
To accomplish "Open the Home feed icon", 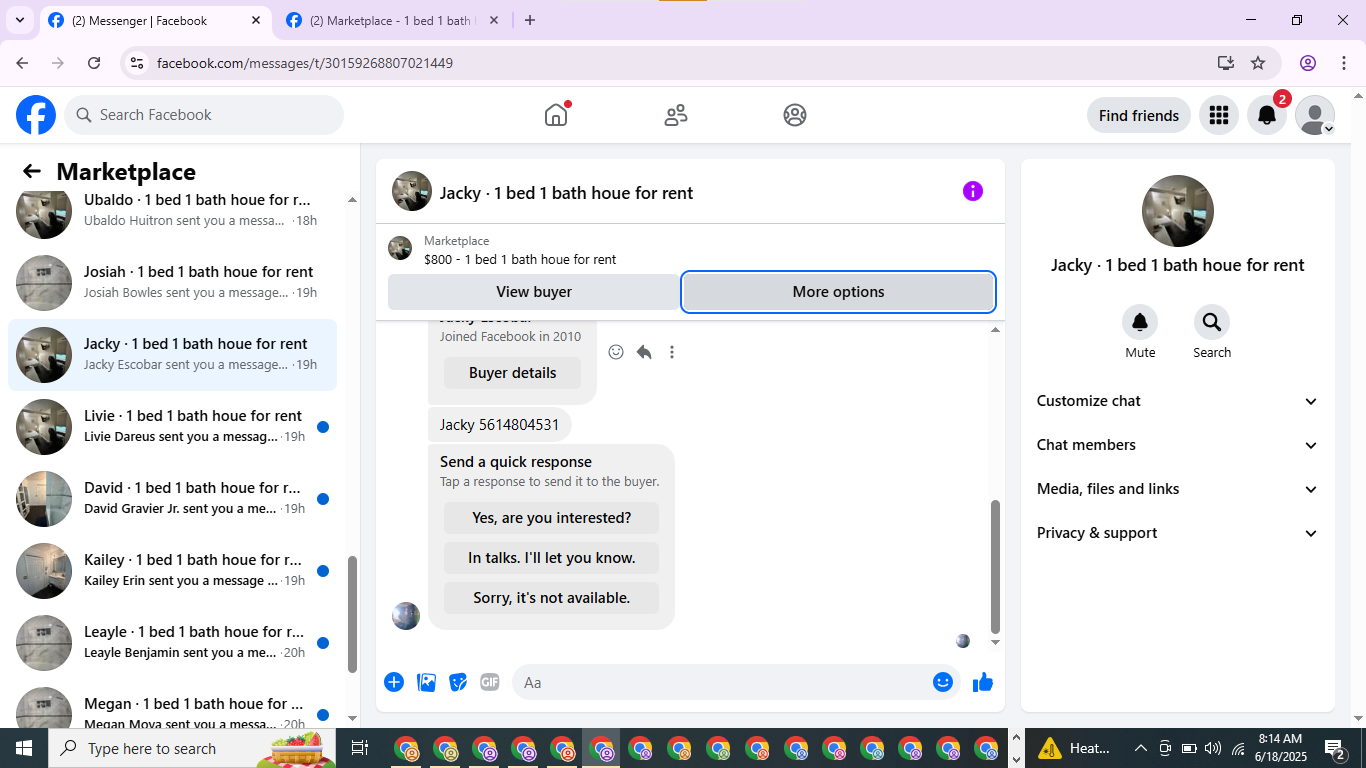I will [x=556, y=115].
